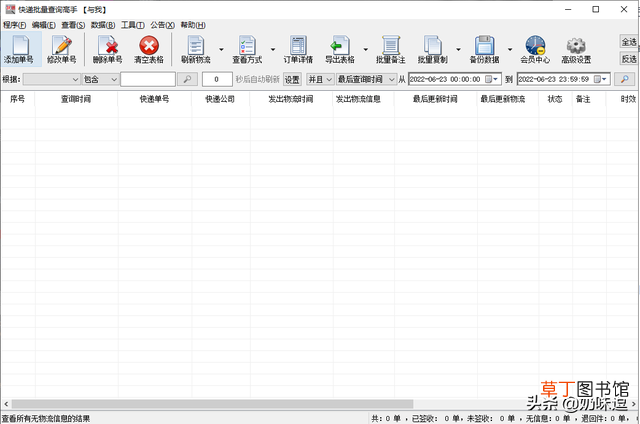Screen dimensions: 640x424
Task: Open the 程序(F) menu
Action: 14,25
